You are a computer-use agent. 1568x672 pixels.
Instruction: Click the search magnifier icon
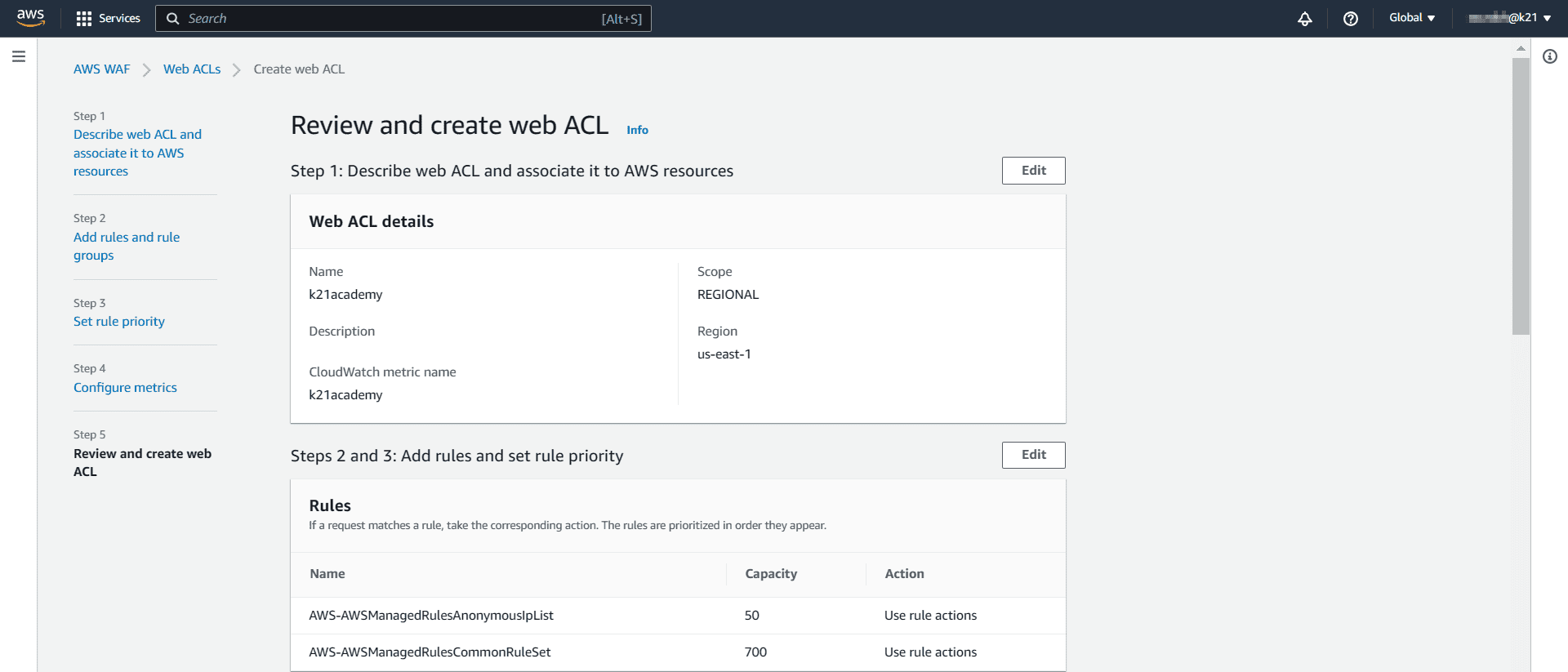(173, 19)
